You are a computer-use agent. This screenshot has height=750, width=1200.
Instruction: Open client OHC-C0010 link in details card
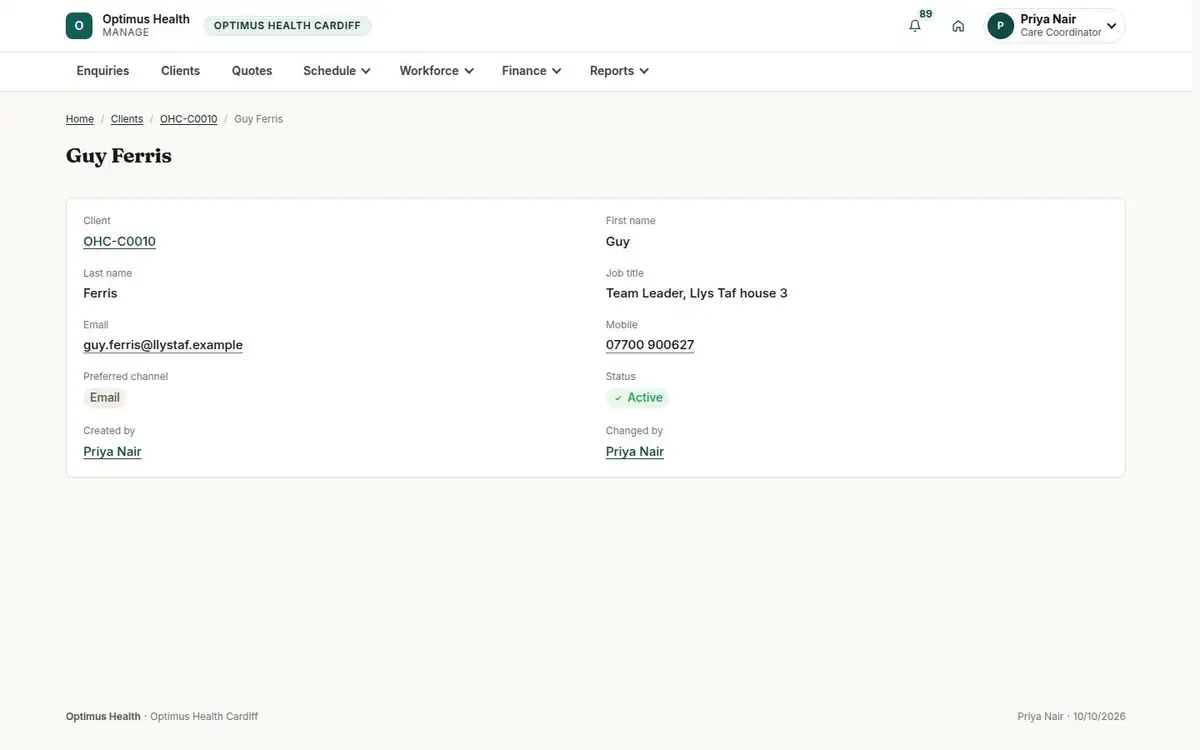(x=120, y=241)
